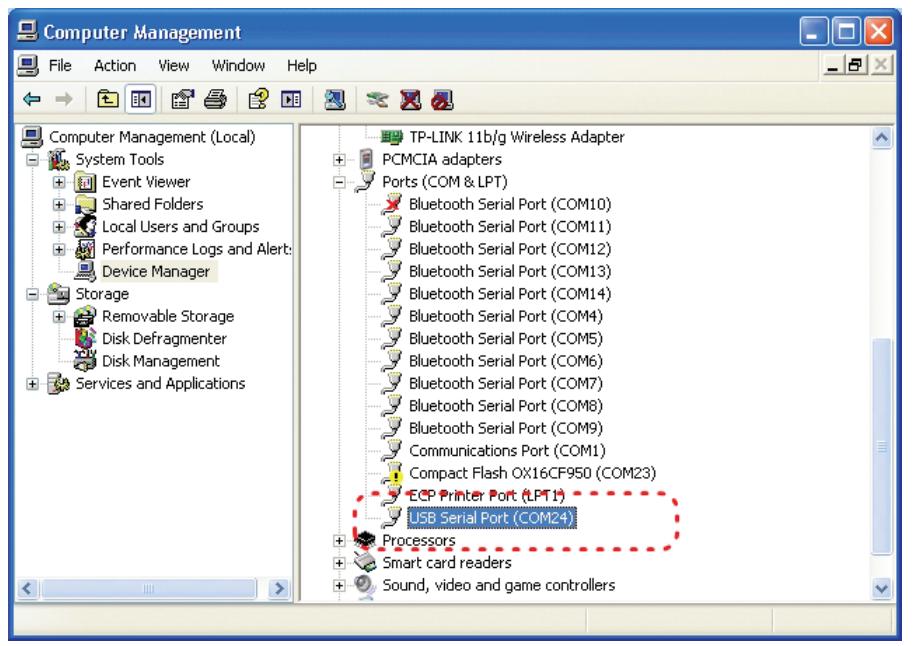This screenshot has height=646, width=917.
Task: Click the Local Users and Groups icon
Action: tap(85, 227)
